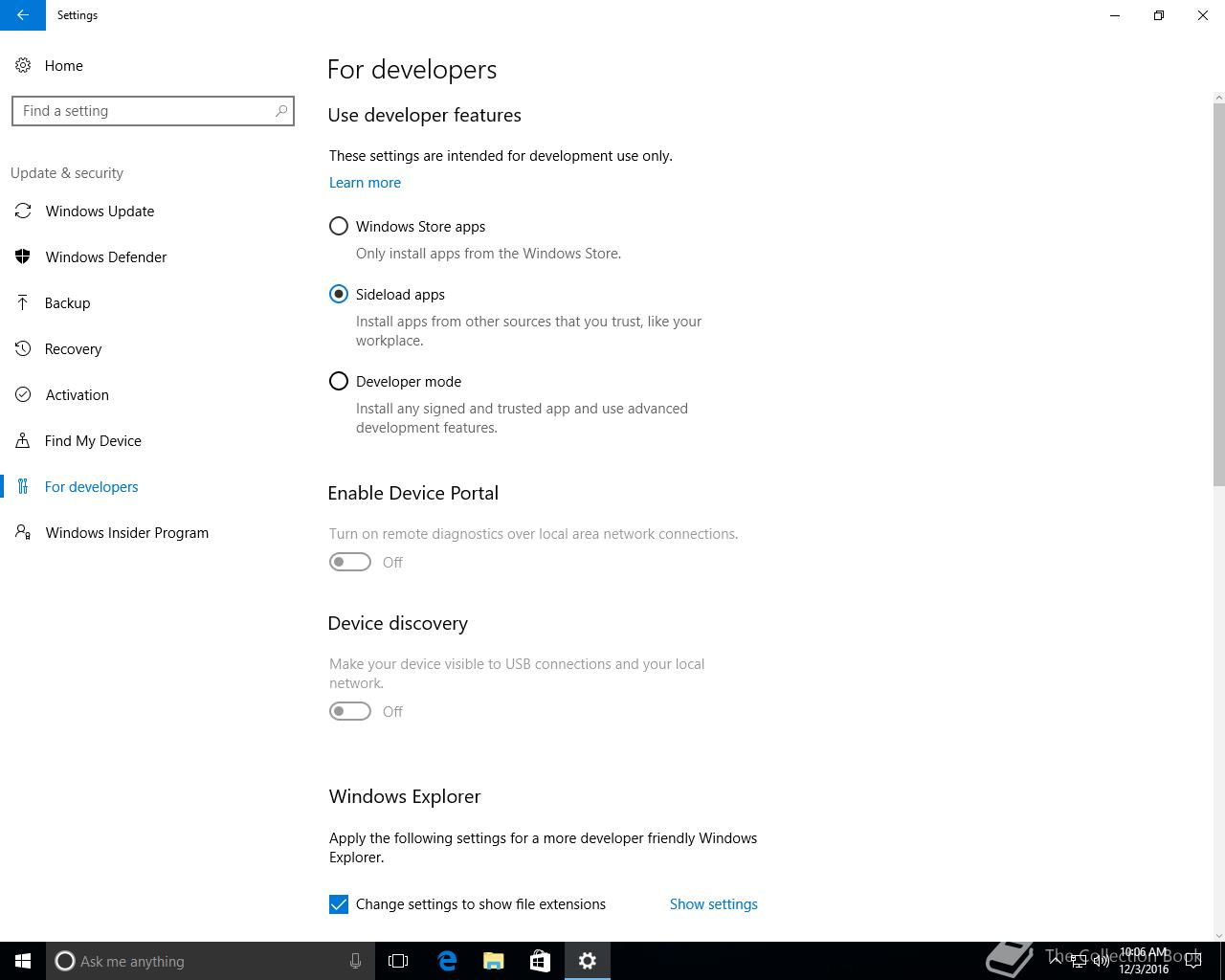Click Show settings link for file extensions
Image resolution: width=1225 pixels, height=980 pixels.
click(x=713, y=904)
